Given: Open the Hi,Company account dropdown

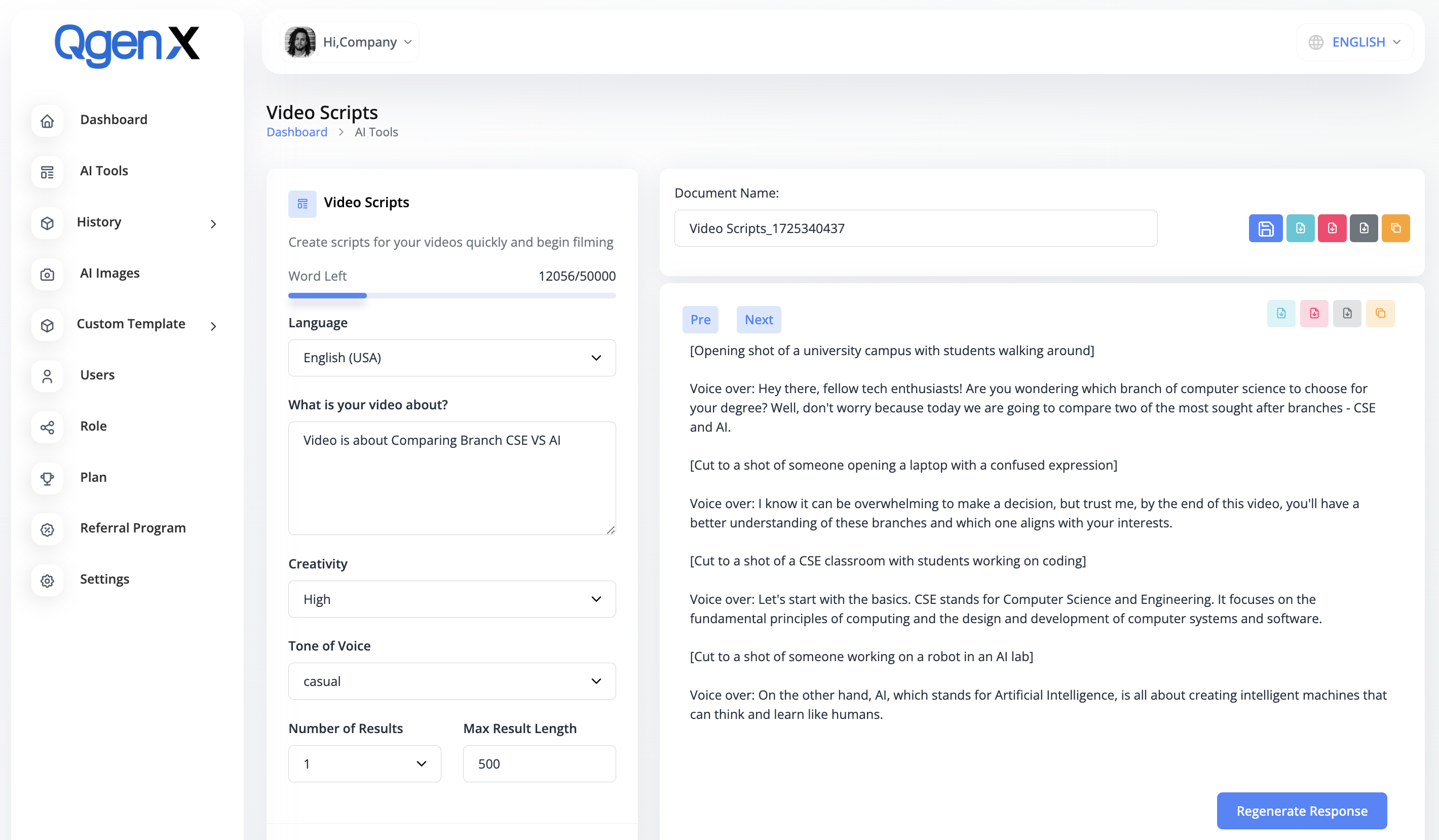Looking at the screenshot, I should click(350, 42).
